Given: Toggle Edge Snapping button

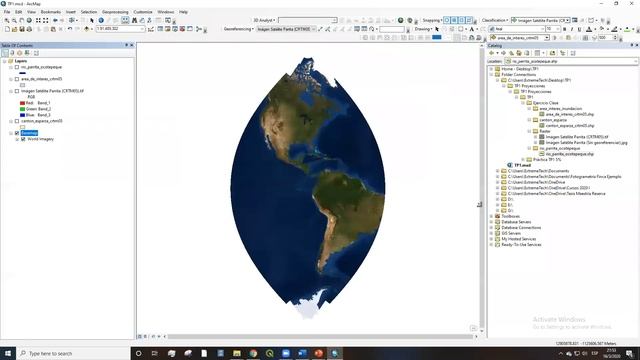Looking at the screenshot, I should [x=469, y=20].
